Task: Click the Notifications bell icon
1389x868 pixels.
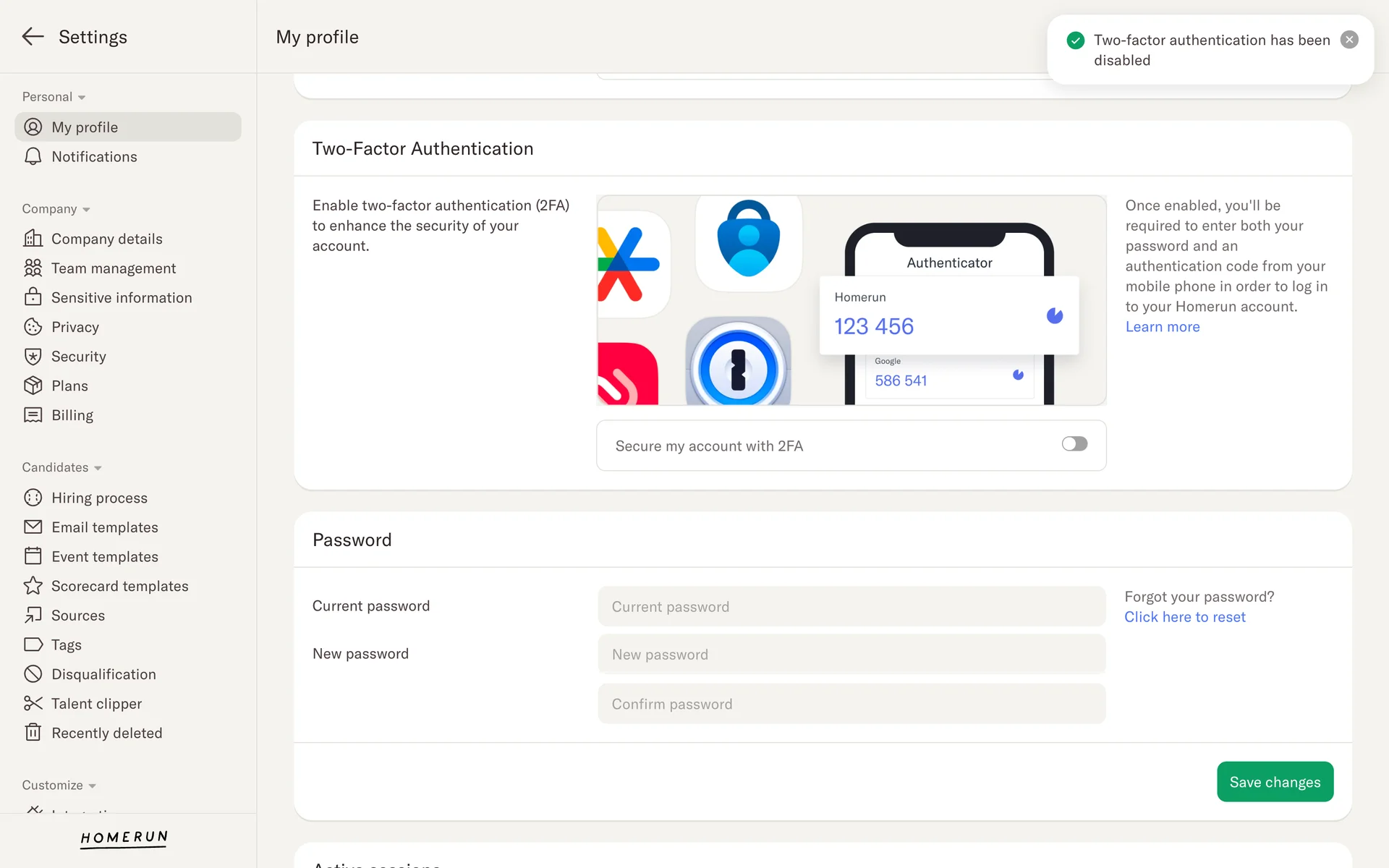Action: pos(33,157)
